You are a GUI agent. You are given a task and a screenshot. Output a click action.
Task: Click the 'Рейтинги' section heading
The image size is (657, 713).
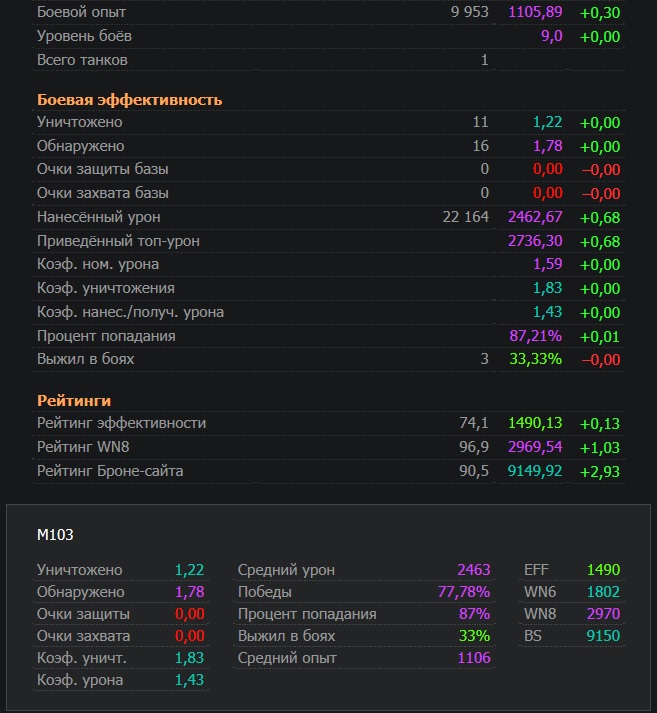click(73, 401)
